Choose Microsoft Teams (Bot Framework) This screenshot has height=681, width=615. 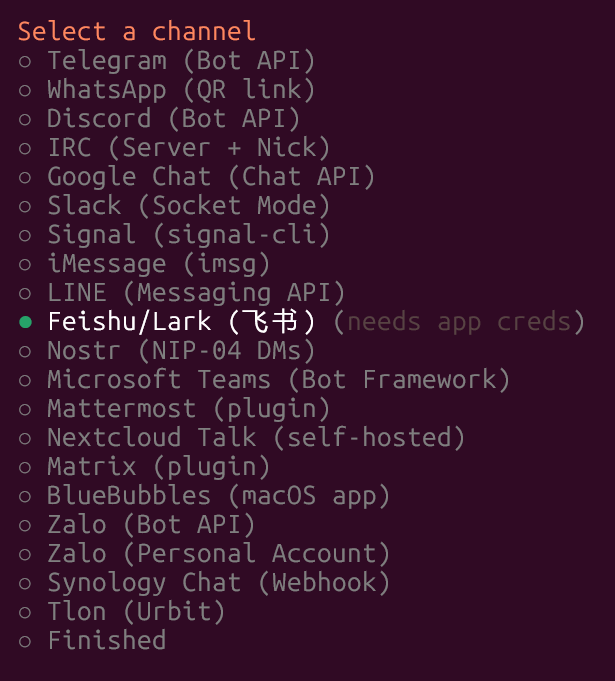(278, 380)
